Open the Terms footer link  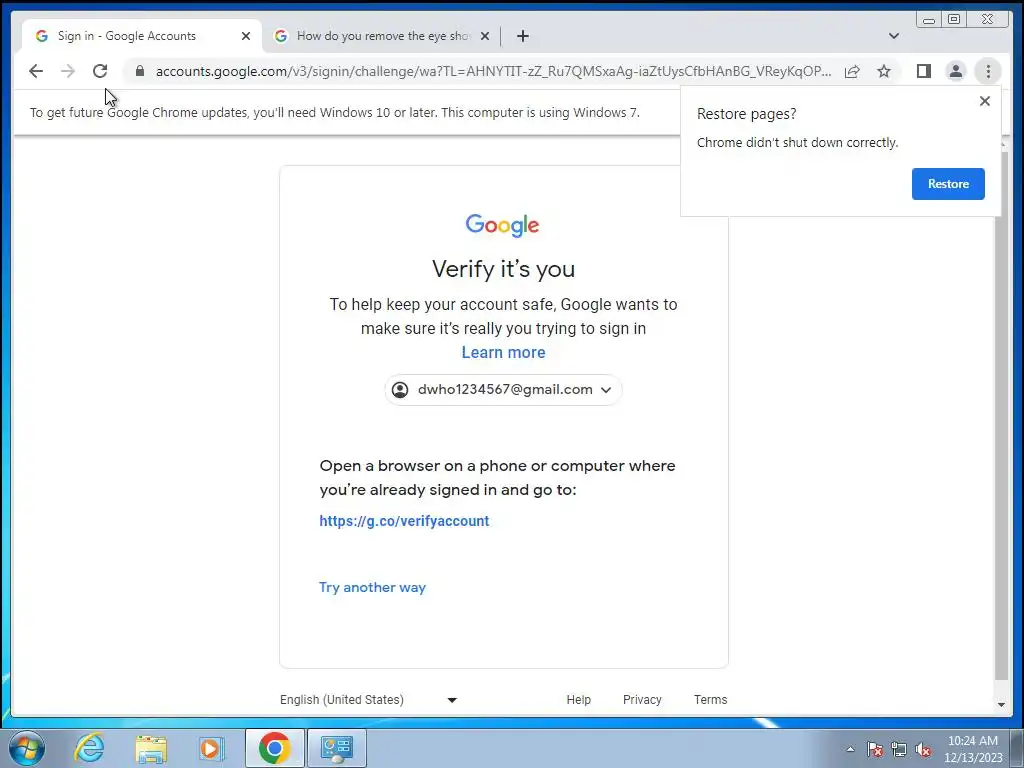tap(711, 699)
